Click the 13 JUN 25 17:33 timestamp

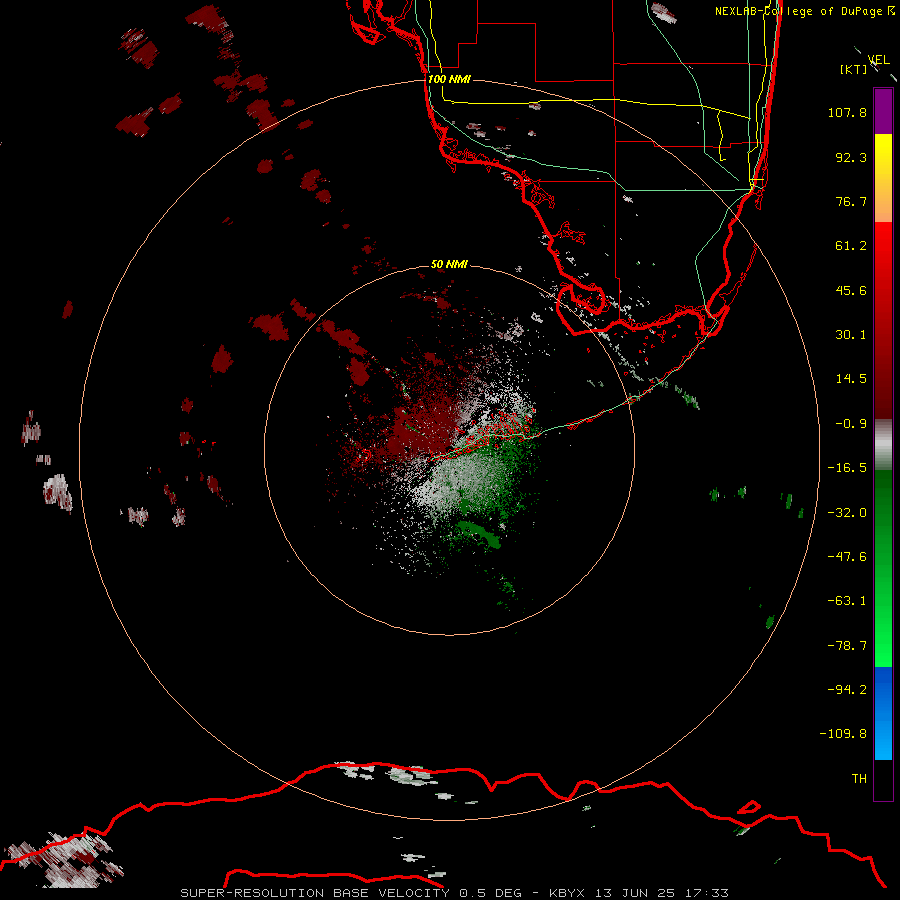tap(661, 893)
